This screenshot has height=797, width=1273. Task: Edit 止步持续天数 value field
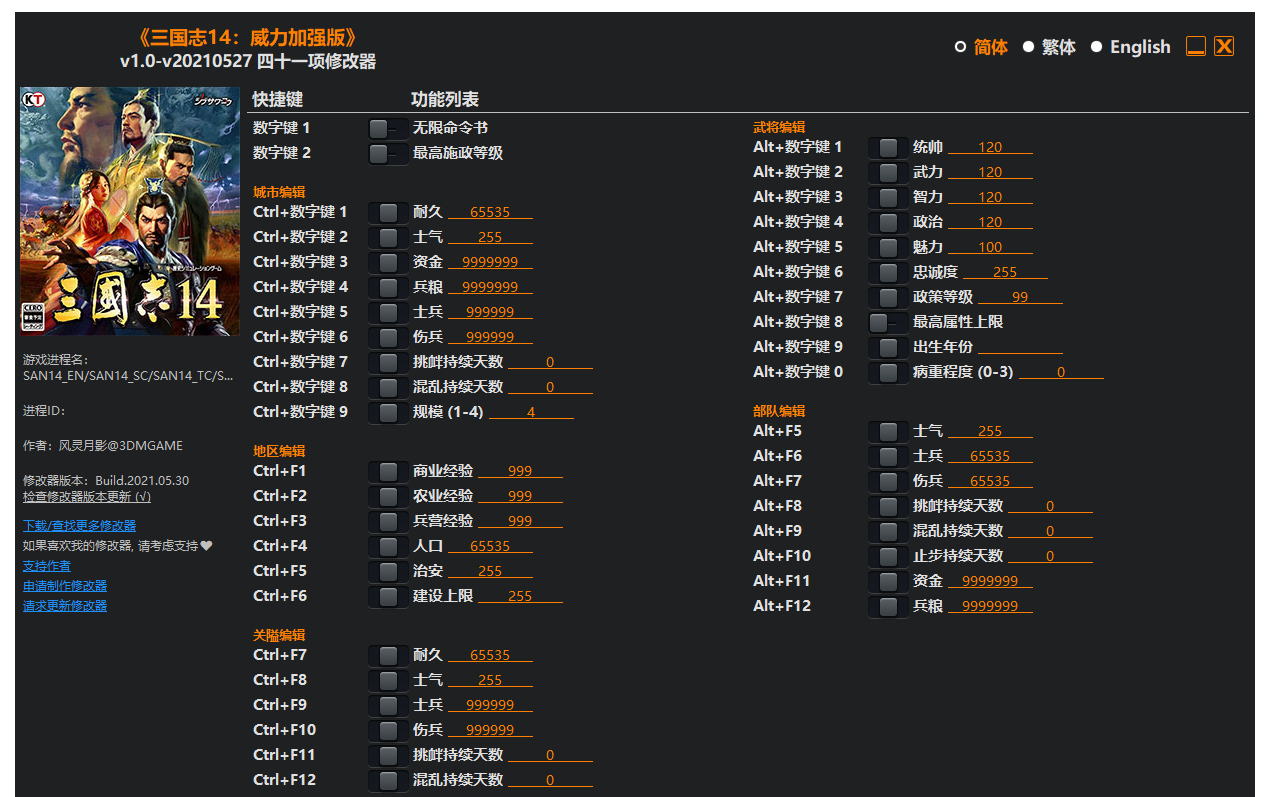click(x=1050, y=556)
